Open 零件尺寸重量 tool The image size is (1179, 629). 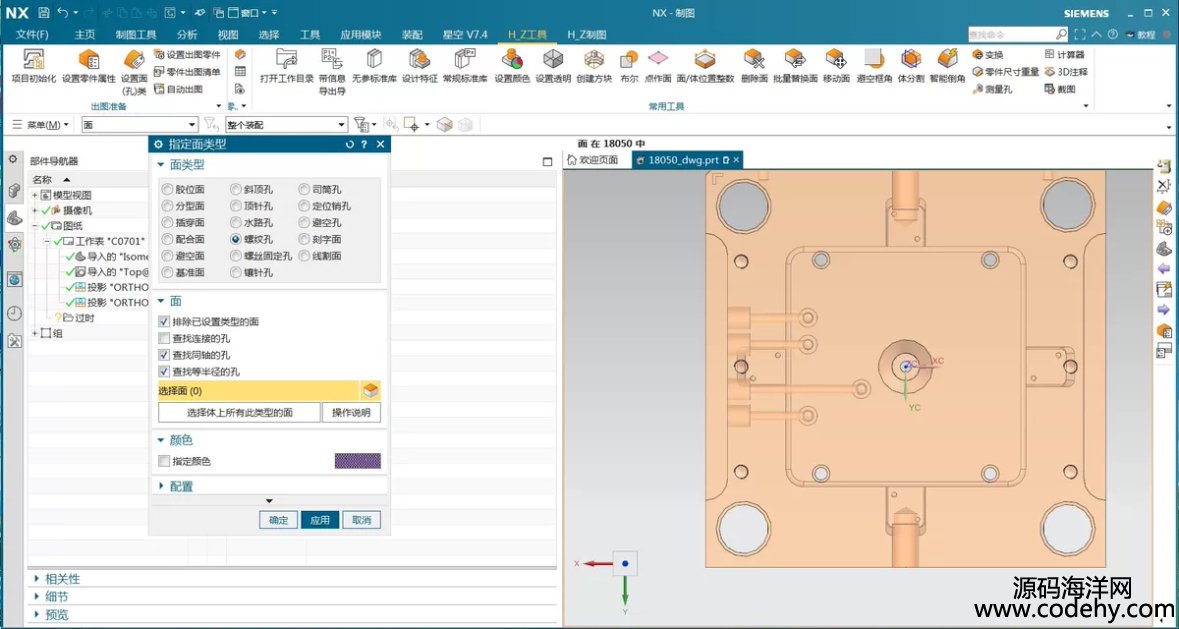[1005, 72]
